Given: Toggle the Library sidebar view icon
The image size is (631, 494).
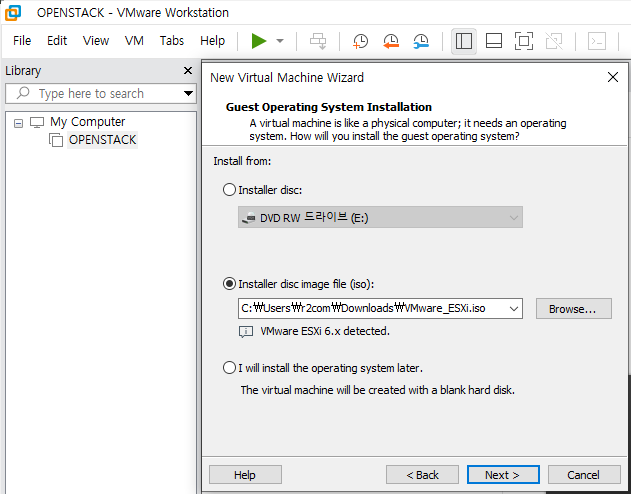Looking at the screenshot, I should [x=464, y=41].
